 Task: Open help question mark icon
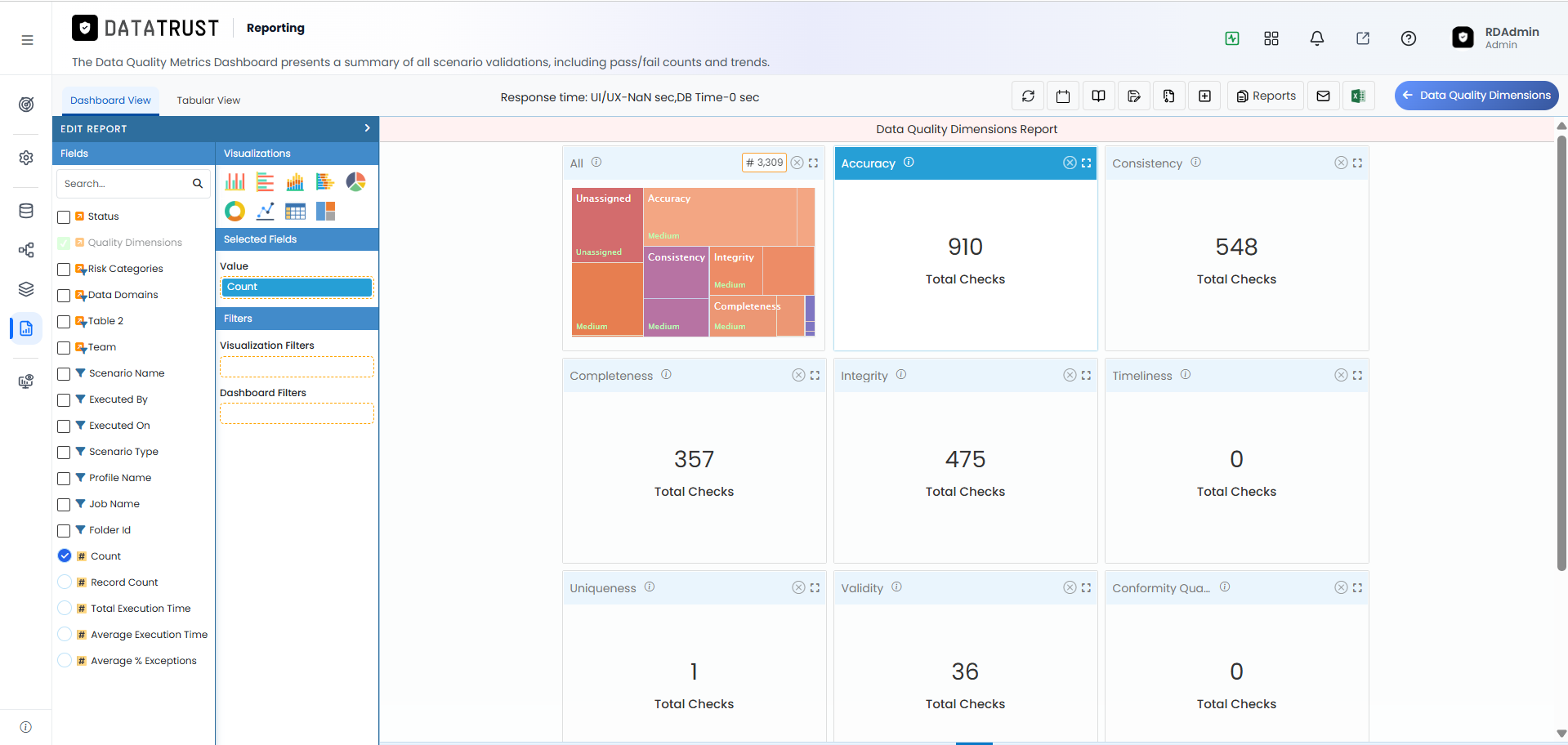pos(1409,38)
